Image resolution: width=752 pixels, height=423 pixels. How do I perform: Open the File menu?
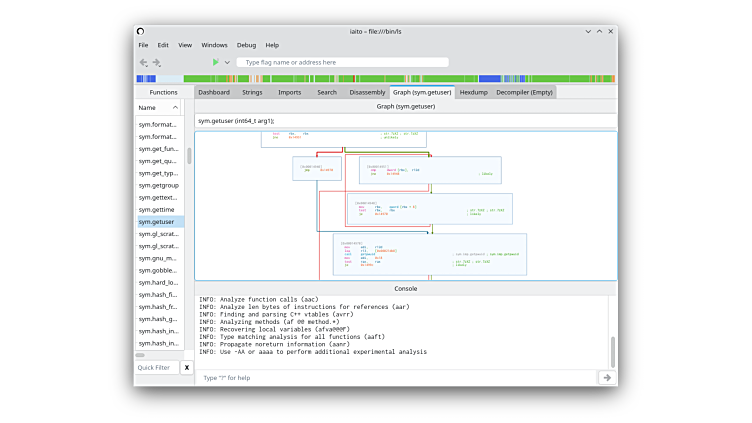tap(143, 45)
